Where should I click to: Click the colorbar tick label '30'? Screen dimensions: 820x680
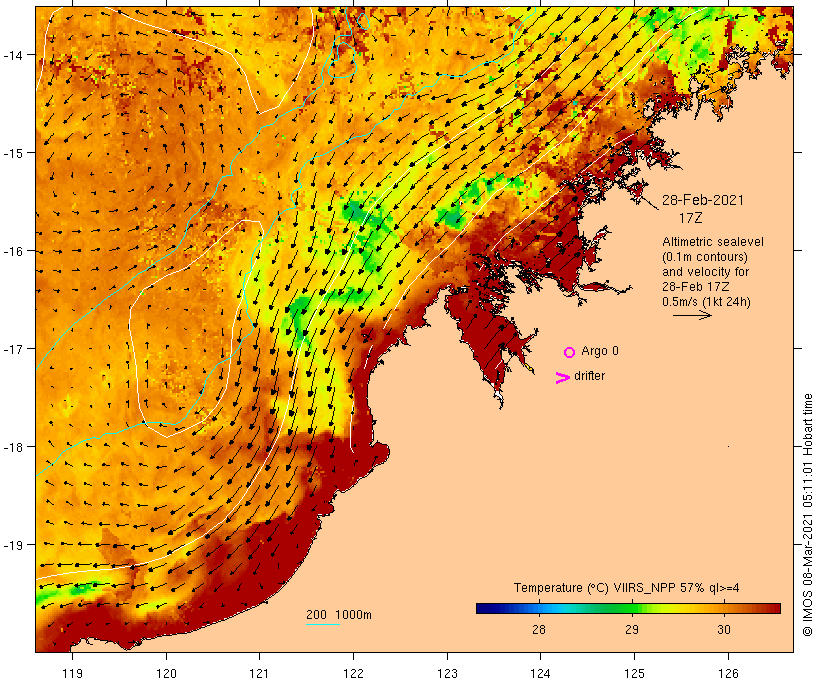724,630
